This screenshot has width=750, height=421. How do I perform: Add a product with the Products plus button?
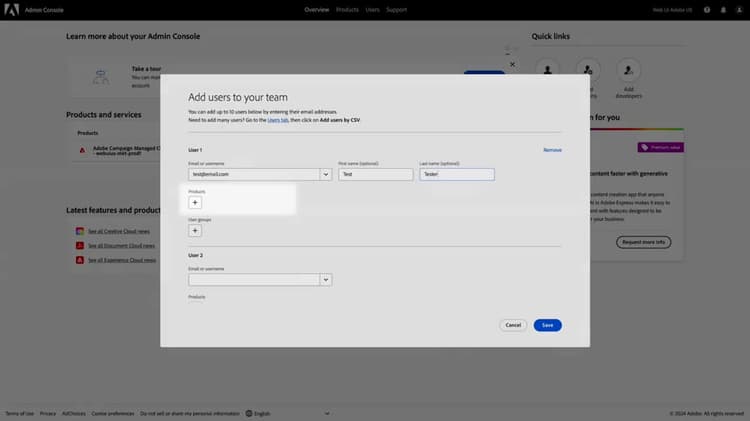(x=195, y=202)
